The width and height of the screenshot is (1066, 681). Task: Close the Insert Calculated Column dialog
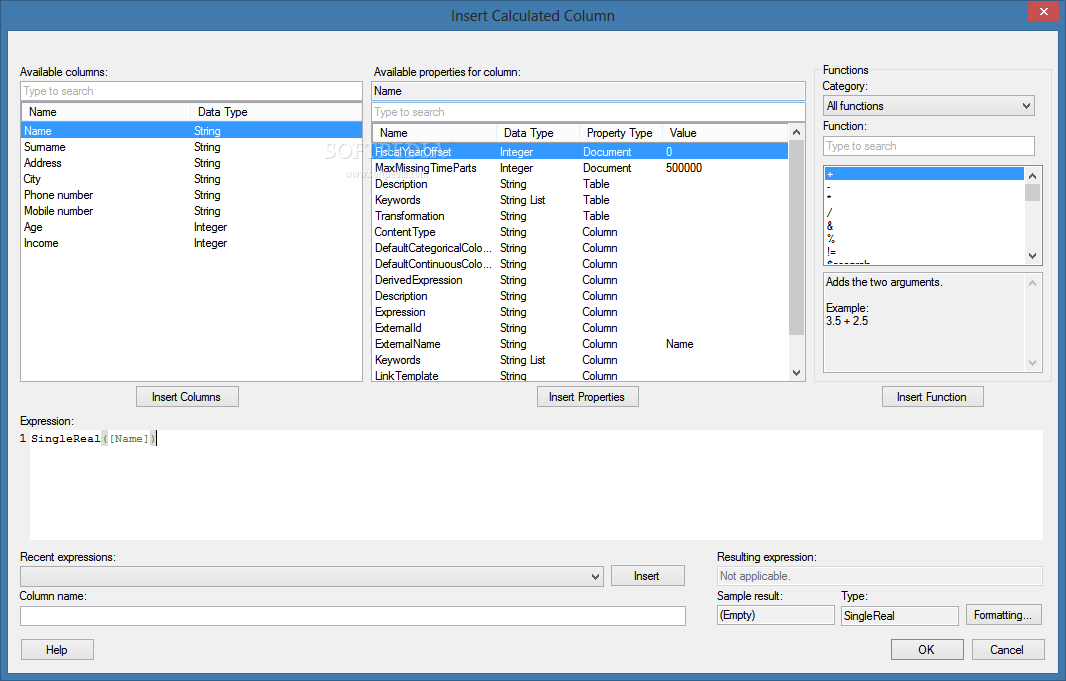pos(1043,13)
